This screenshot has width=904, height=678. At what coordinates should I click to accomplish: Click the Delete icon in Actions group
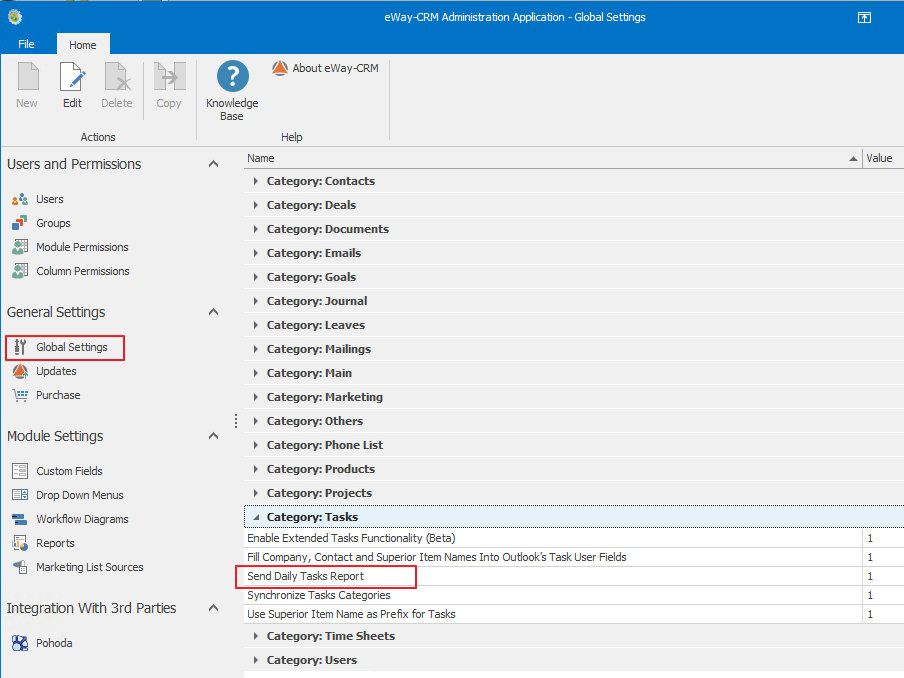pyautogui.click(x=117, y=77)
